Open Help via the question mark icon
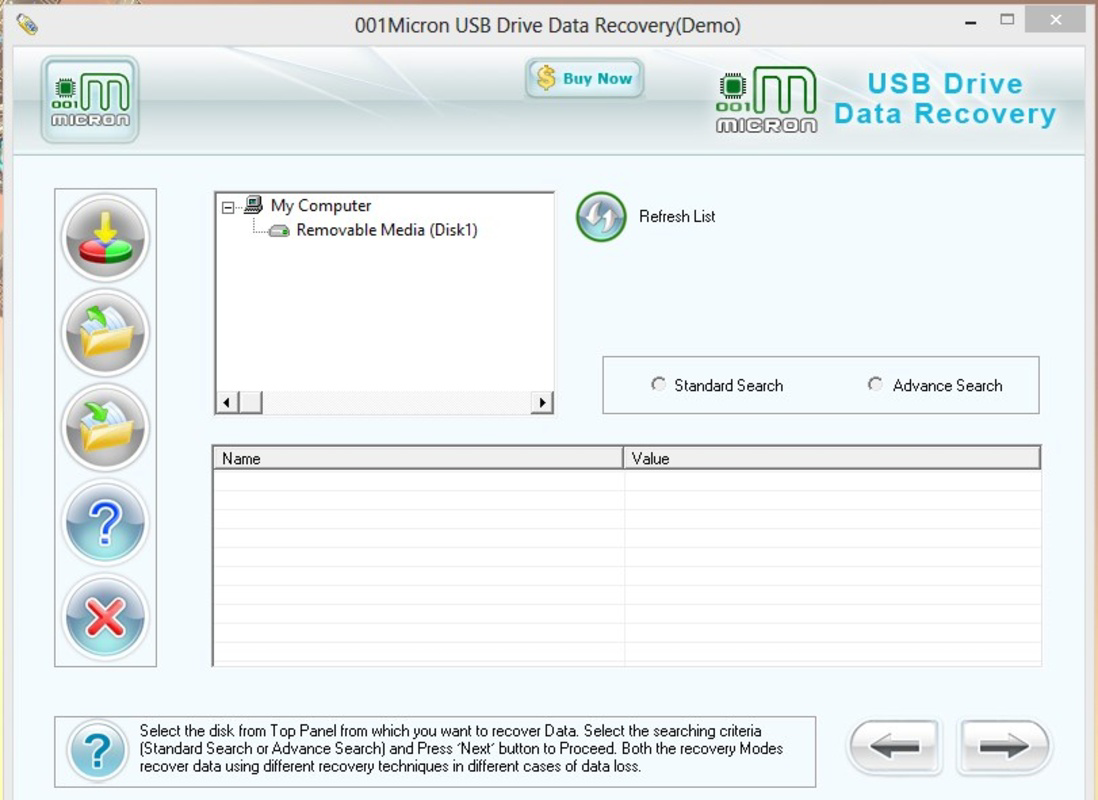 pyautogui.click(x=105, y=522)
